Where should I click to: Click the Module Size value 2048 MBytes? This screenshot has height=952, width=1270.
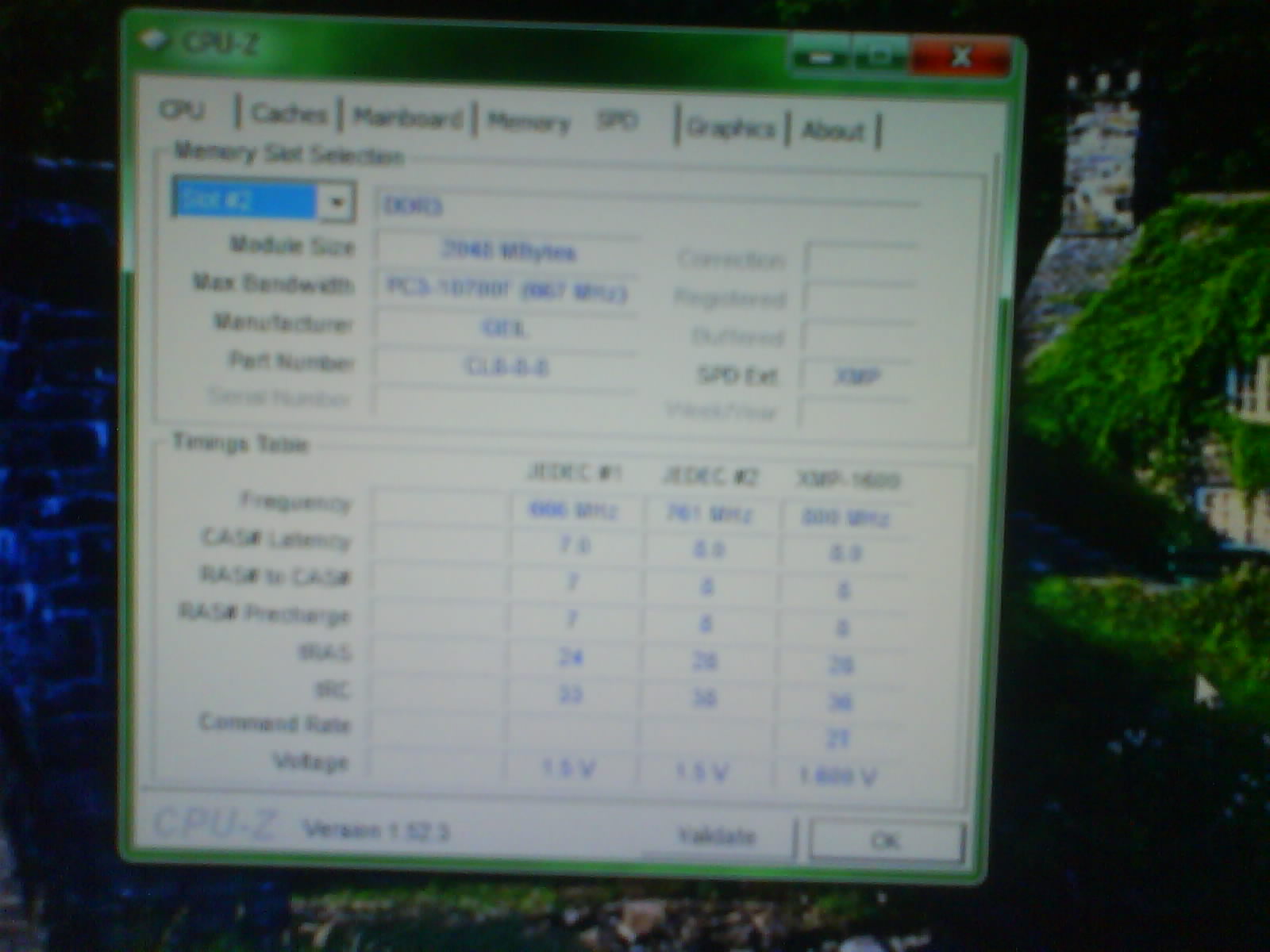[508, 251]
